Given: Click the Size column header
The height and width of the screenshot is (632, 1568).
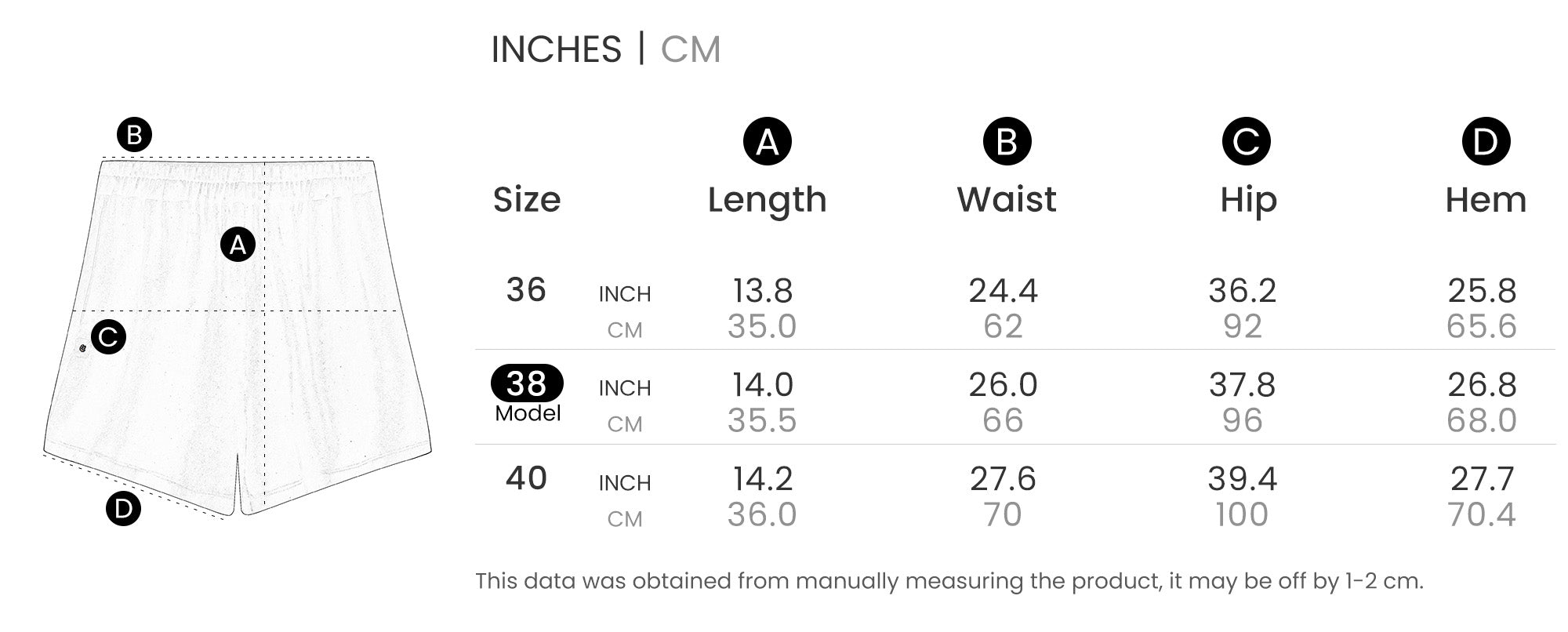Looking at the screenshot, I should [x=527, y=200].
